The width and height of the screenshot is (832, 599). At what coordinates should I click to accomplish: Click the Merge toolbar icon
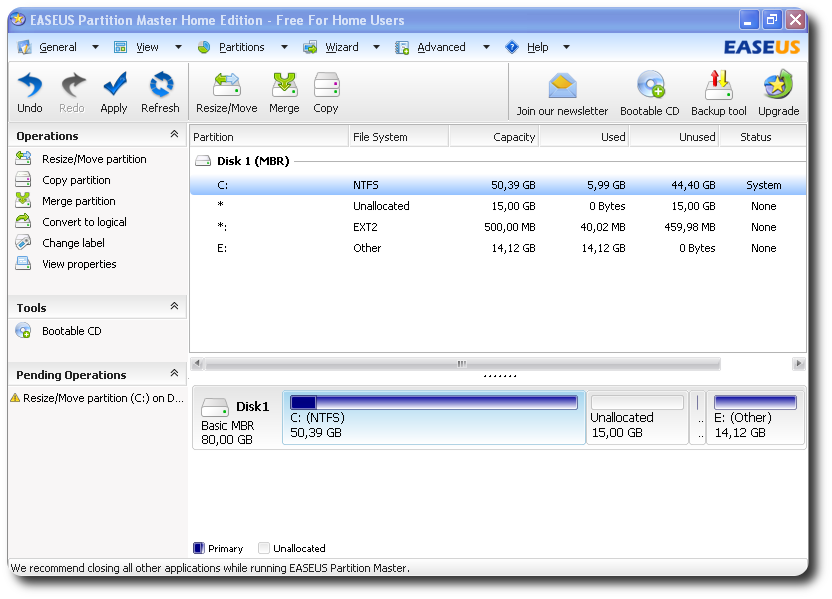tap(284, 85)
